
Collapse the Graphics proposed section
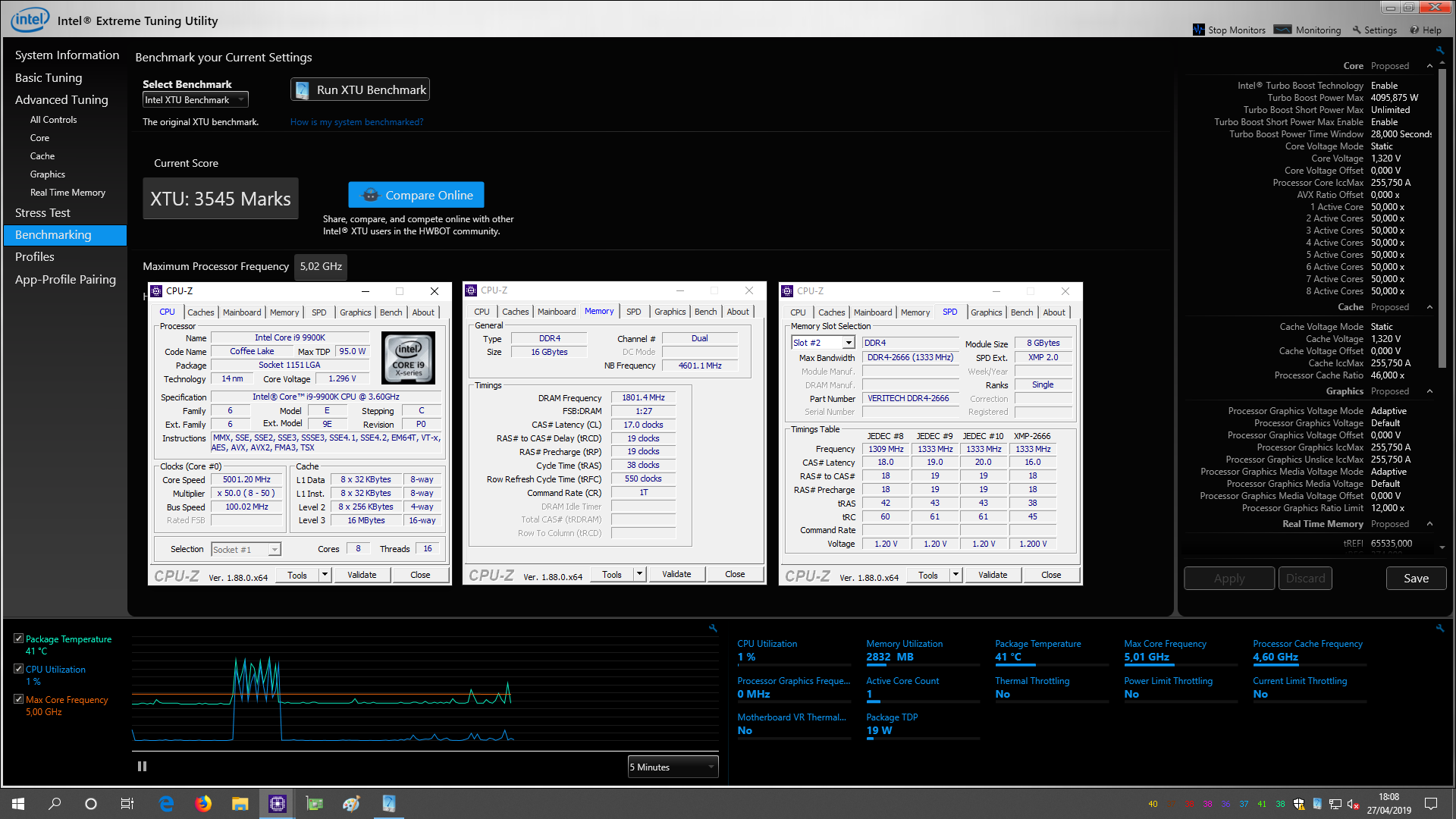pos(1429,391)
